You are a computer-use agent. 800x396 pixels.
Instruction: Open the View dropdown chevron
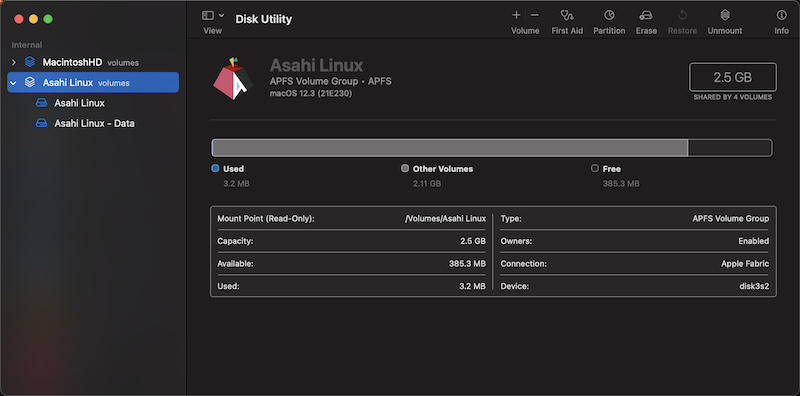221,15
